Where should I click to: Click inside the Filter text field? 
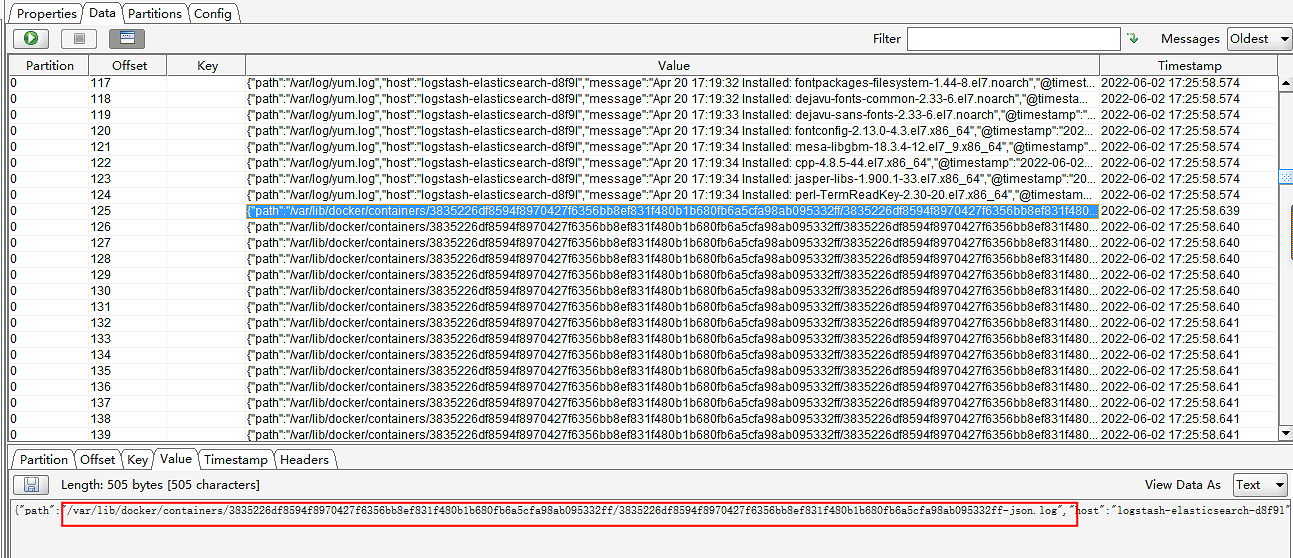point(1013,39)
